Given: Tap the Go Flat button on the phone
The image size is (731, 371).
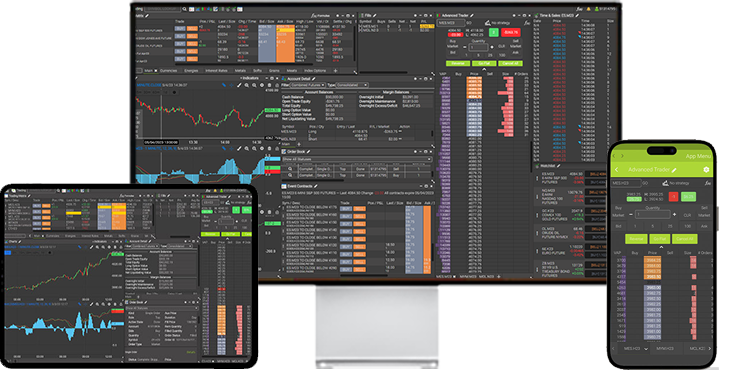Looking at the screenshot, I should point(659,239).
